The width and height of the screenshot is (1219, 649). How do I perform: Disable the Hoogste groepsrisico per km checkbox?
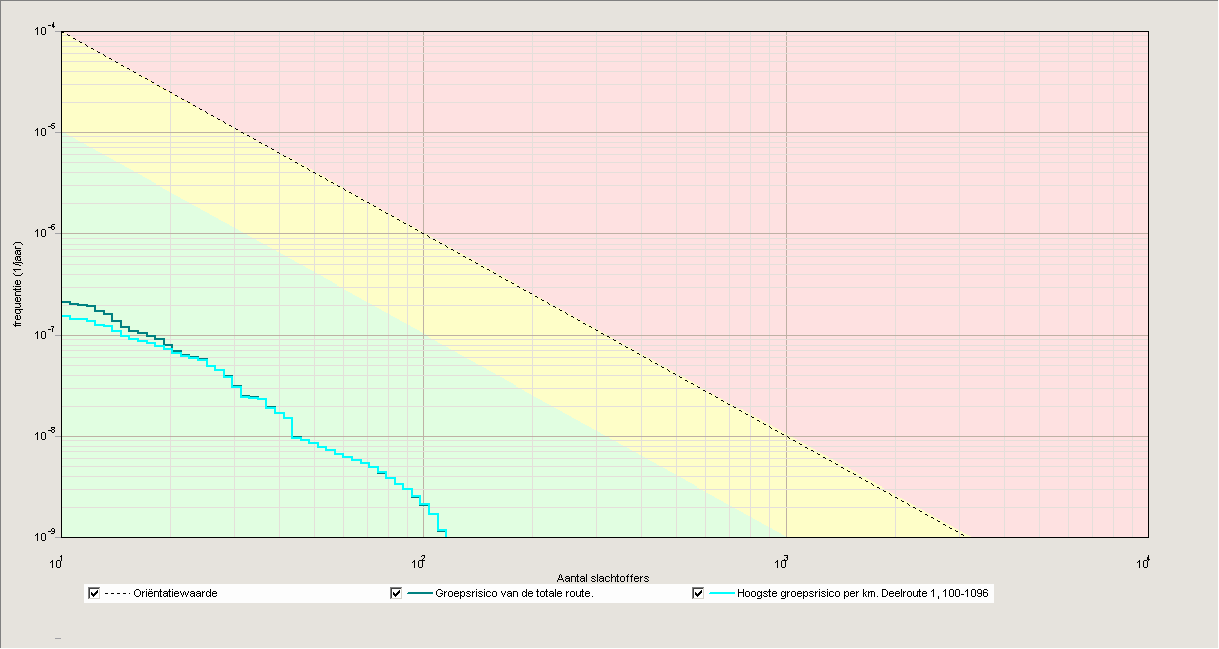[697, 592]
